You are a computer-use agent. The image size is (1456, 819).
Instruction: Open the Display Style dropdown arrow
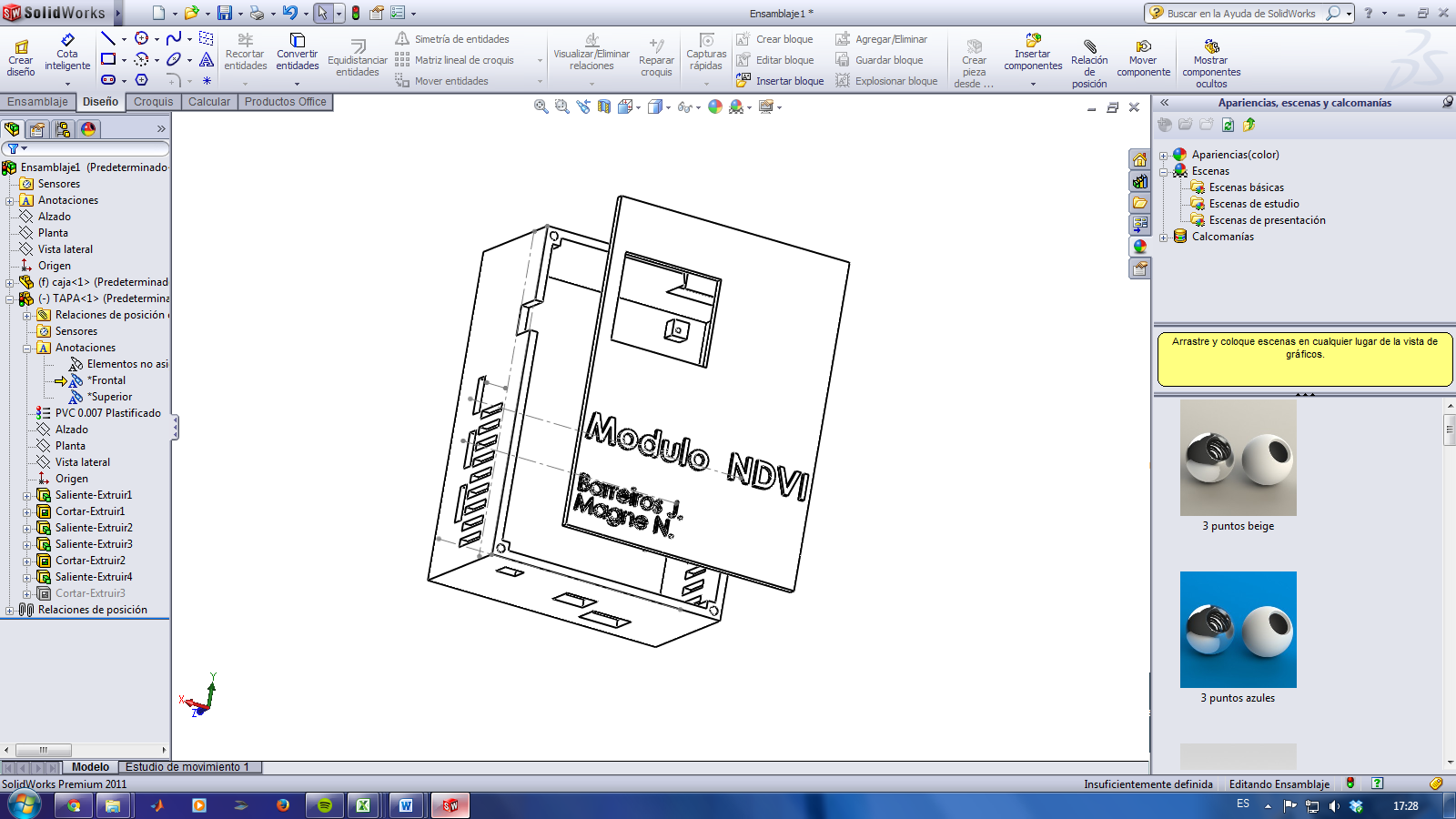tap(668, 107)
